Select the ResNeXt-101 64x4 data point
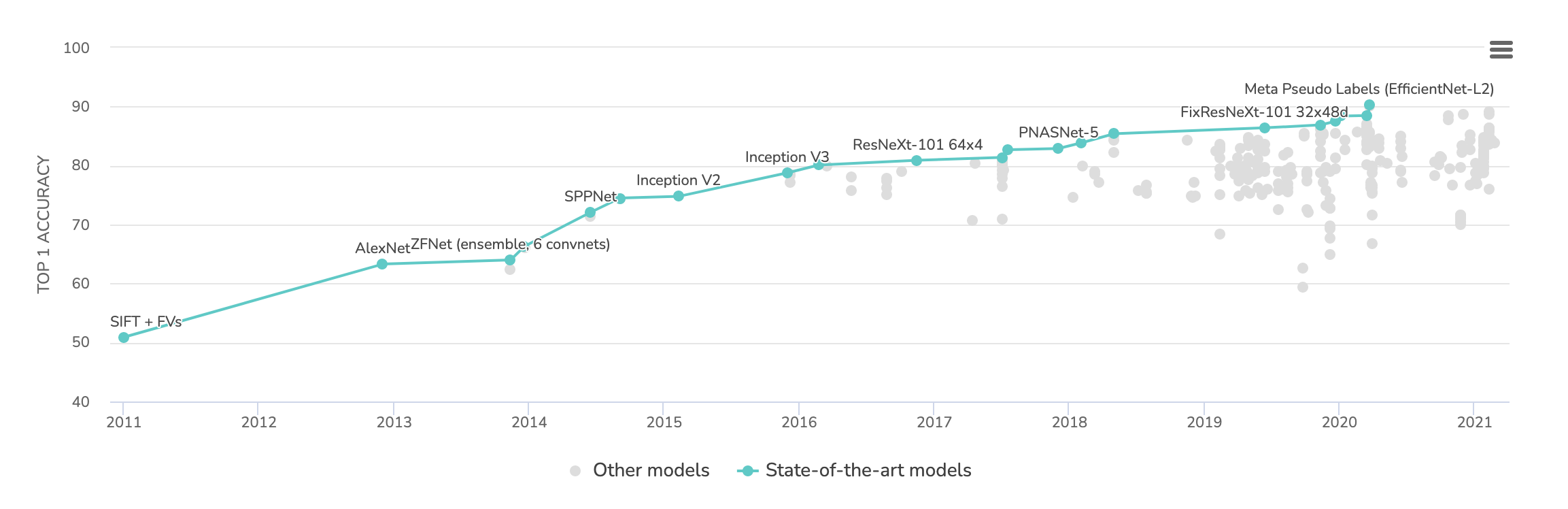The height and width of the screenshot is (509, 1568). pos(917,161)
